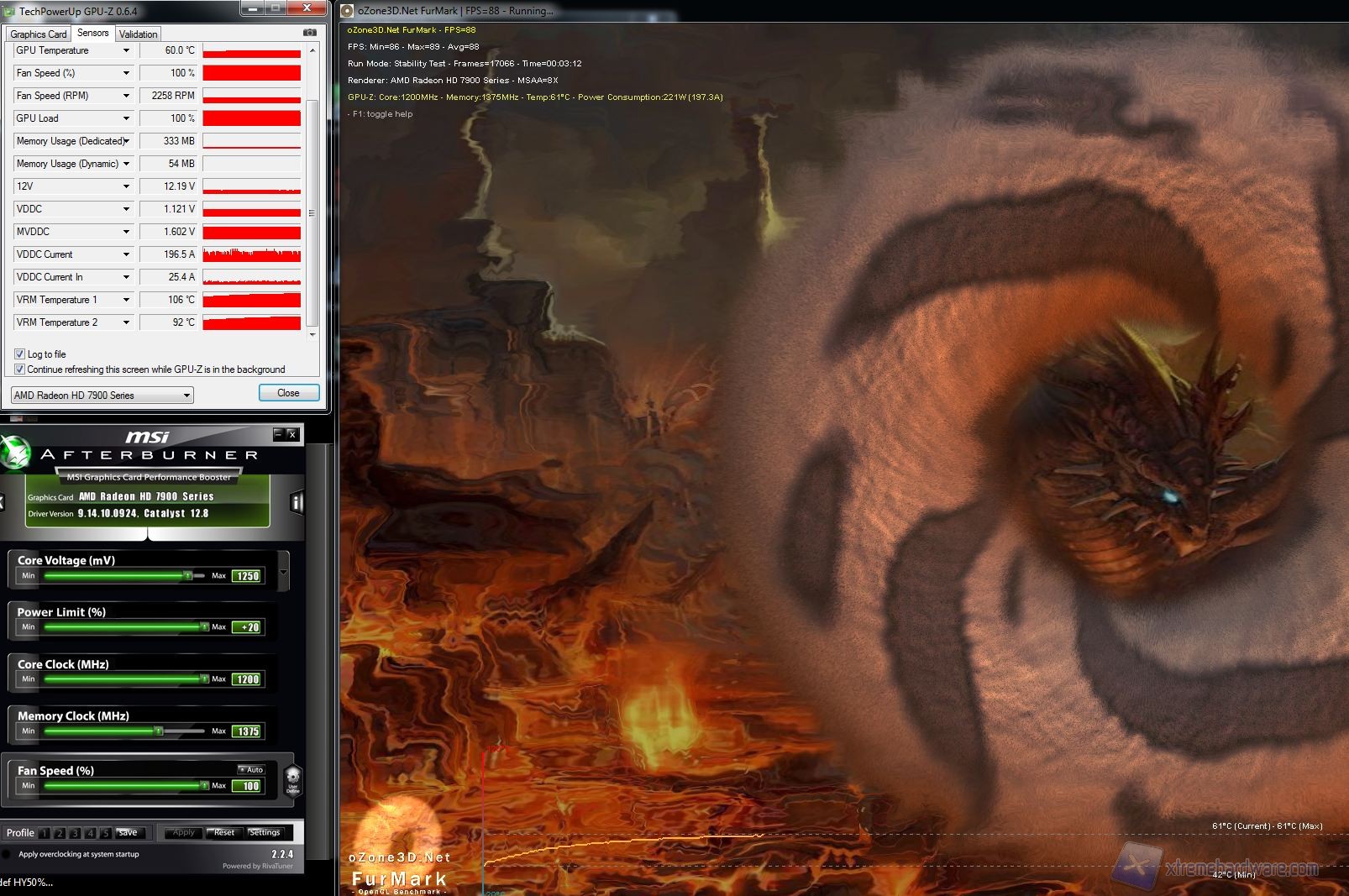
Task: Click the Memory Clock slider handle
Action: click(159, 731)
